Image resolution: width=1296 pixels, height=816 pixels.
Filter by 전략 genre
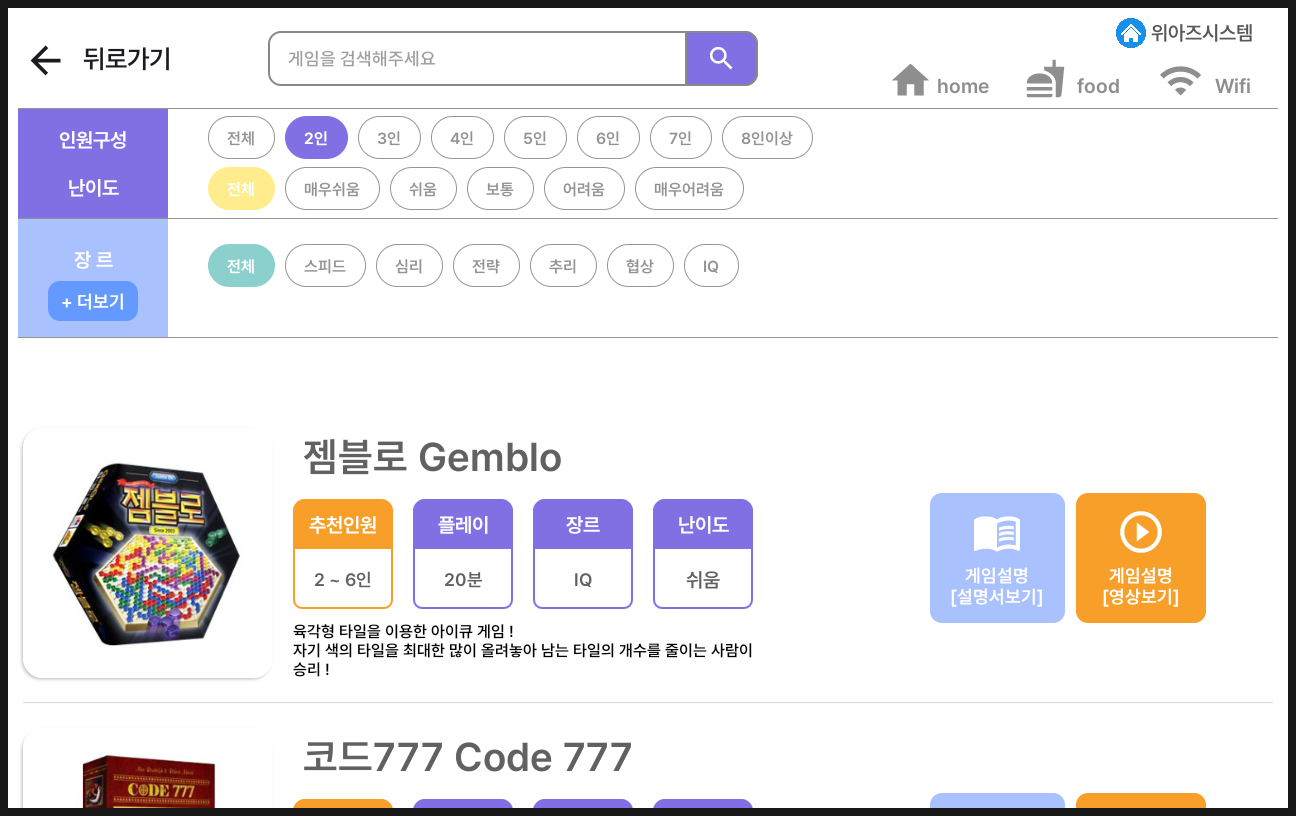486,266
